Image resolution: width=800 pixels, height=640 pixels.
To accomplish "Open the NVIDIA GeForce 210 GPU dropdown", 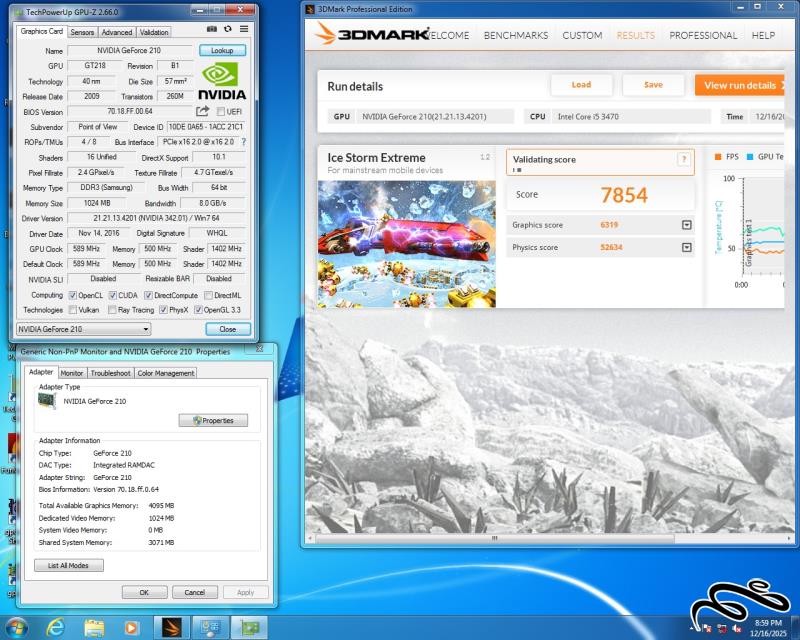I will tap(84, 329).
